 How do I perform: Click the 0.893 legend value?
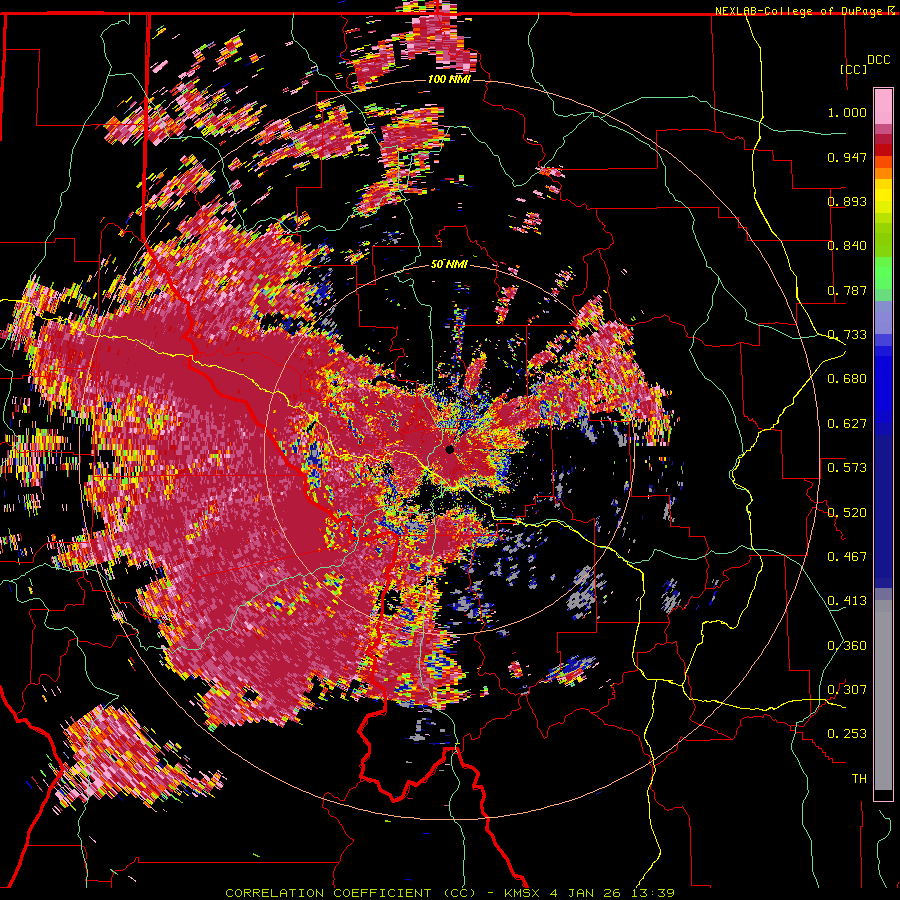pyautogui.click(x=847, y=201)
